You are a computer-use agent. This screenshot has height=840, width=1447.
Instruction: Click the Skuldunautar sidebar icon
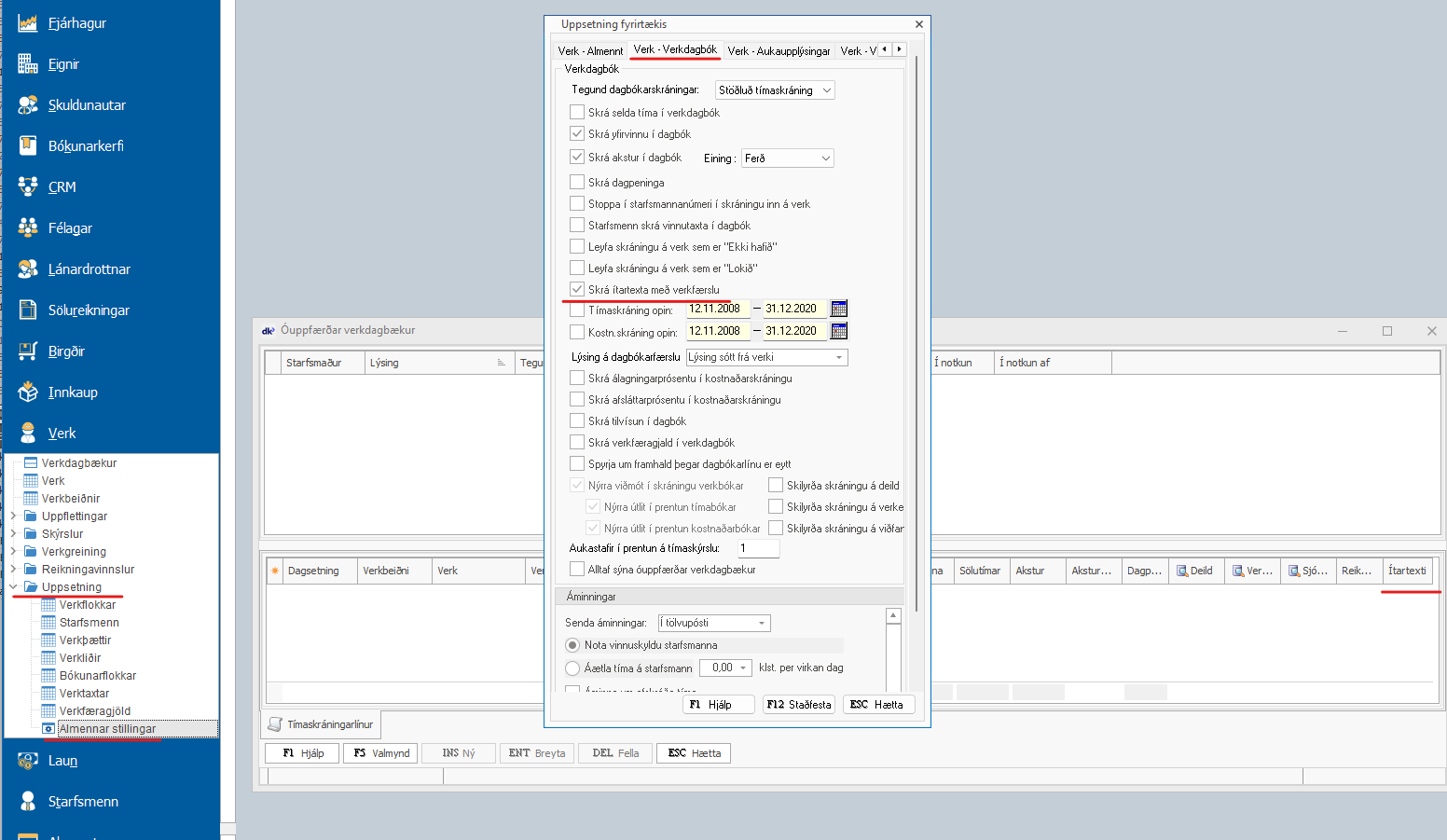pyautogui.click(x=28, y=105)
